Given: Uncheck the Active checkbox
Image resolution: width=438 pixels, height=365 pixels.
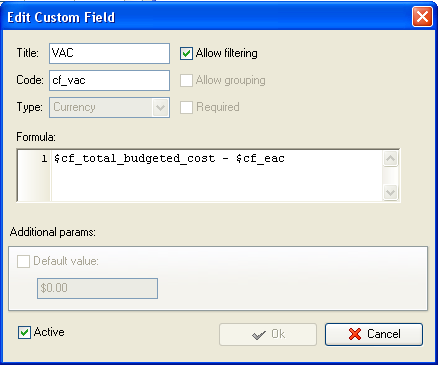Looking at the screenshot, I should 24,332.
